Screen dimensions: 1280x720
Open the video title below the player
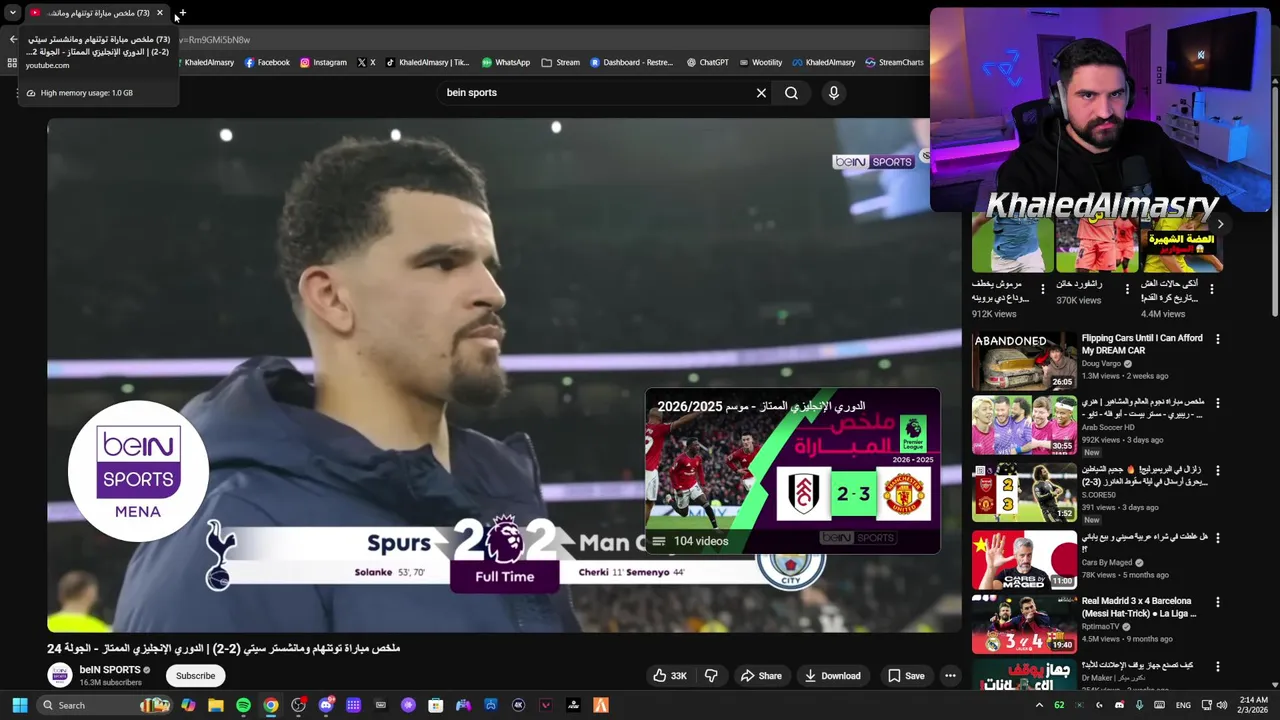click(x=224, y=648)
